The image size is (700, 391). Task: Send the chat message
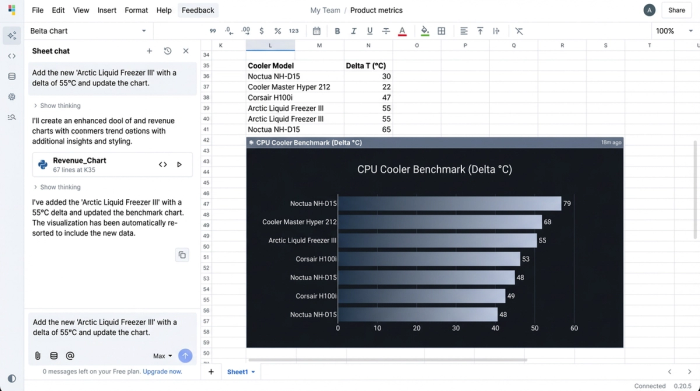point(185,356)
